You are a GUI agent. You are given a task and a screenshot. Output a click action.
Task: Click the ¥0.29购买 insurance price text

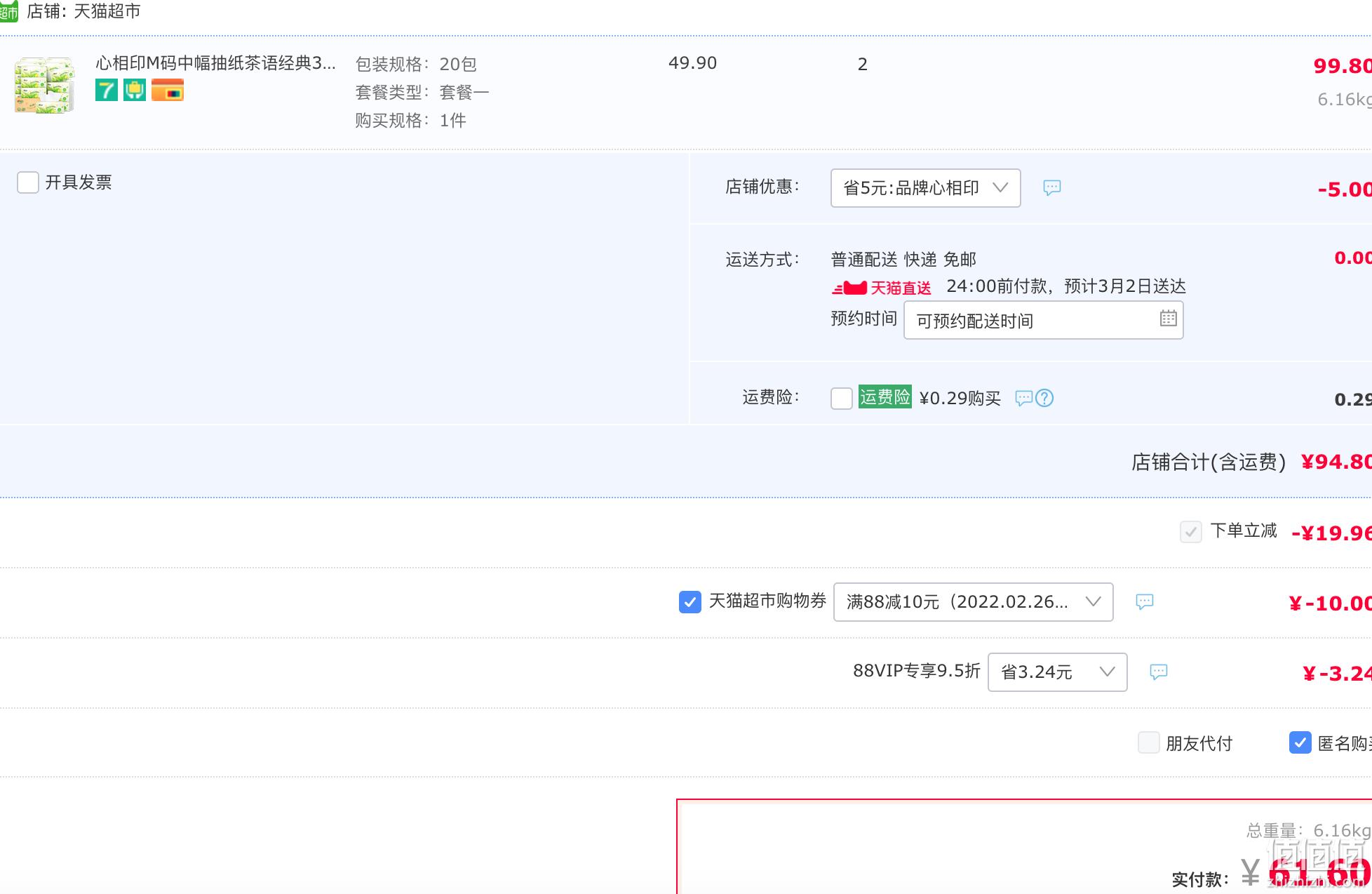960,398
